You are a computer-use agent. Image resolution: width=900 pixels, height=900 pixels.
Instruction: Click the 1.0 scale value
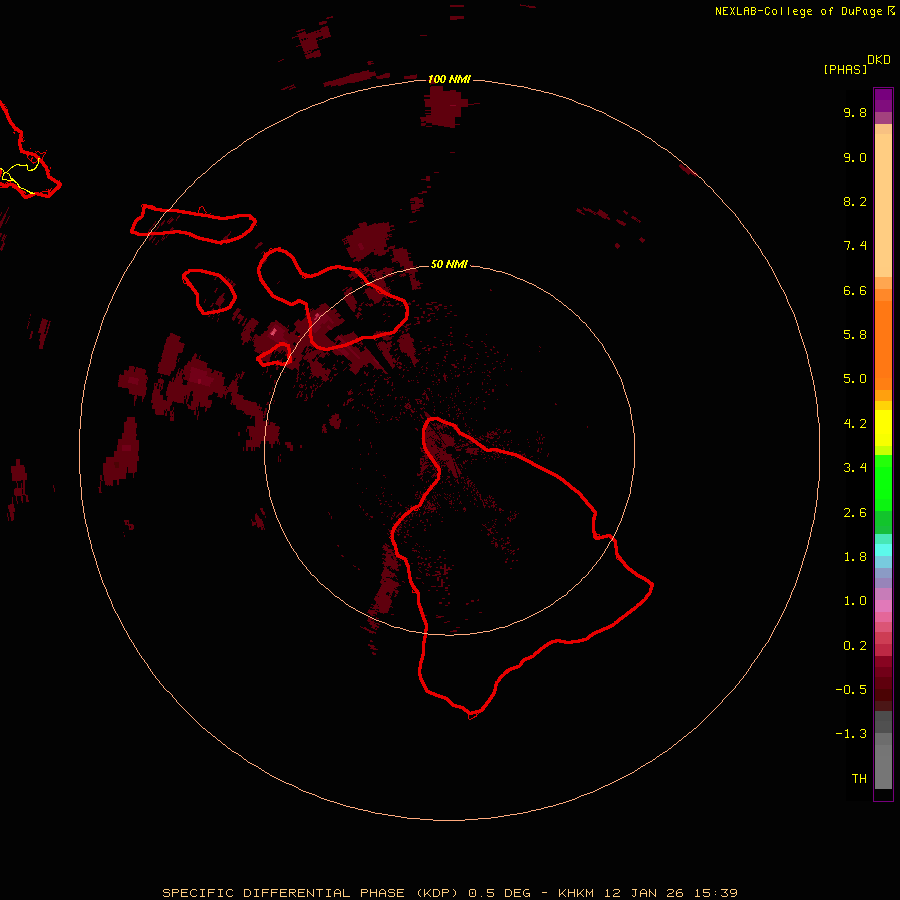pyautogui.click(x=855, y=601)
